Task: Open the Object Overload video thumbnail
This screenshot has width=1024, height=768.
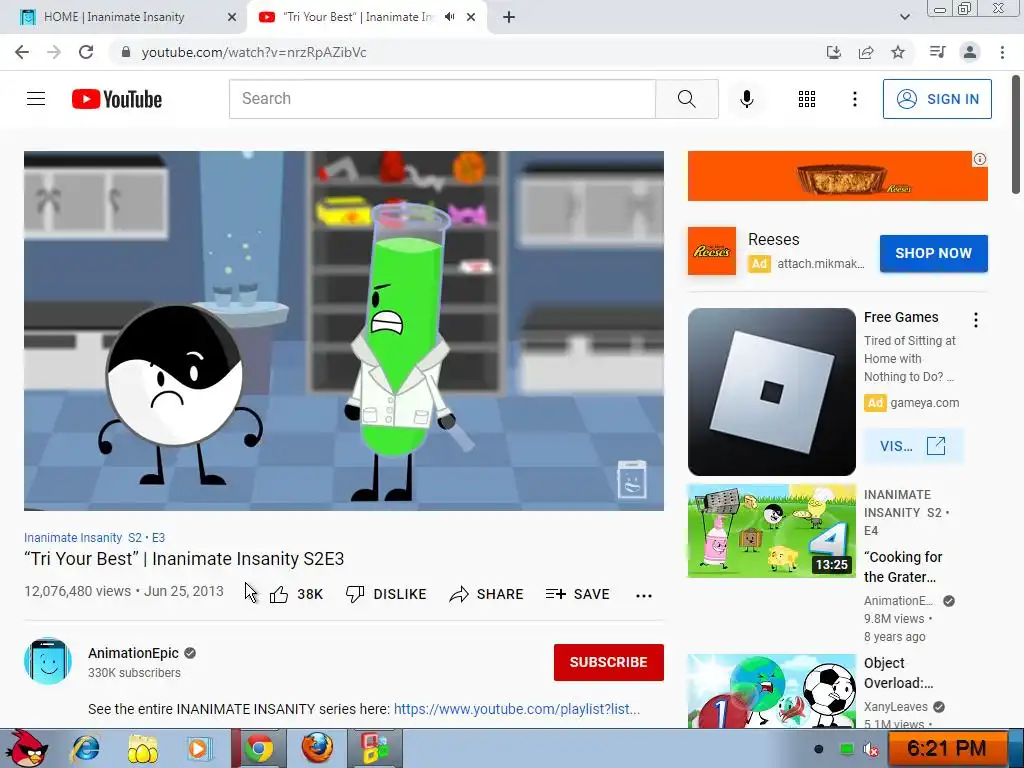Action: pyautogui.click(x=771, y=691)
